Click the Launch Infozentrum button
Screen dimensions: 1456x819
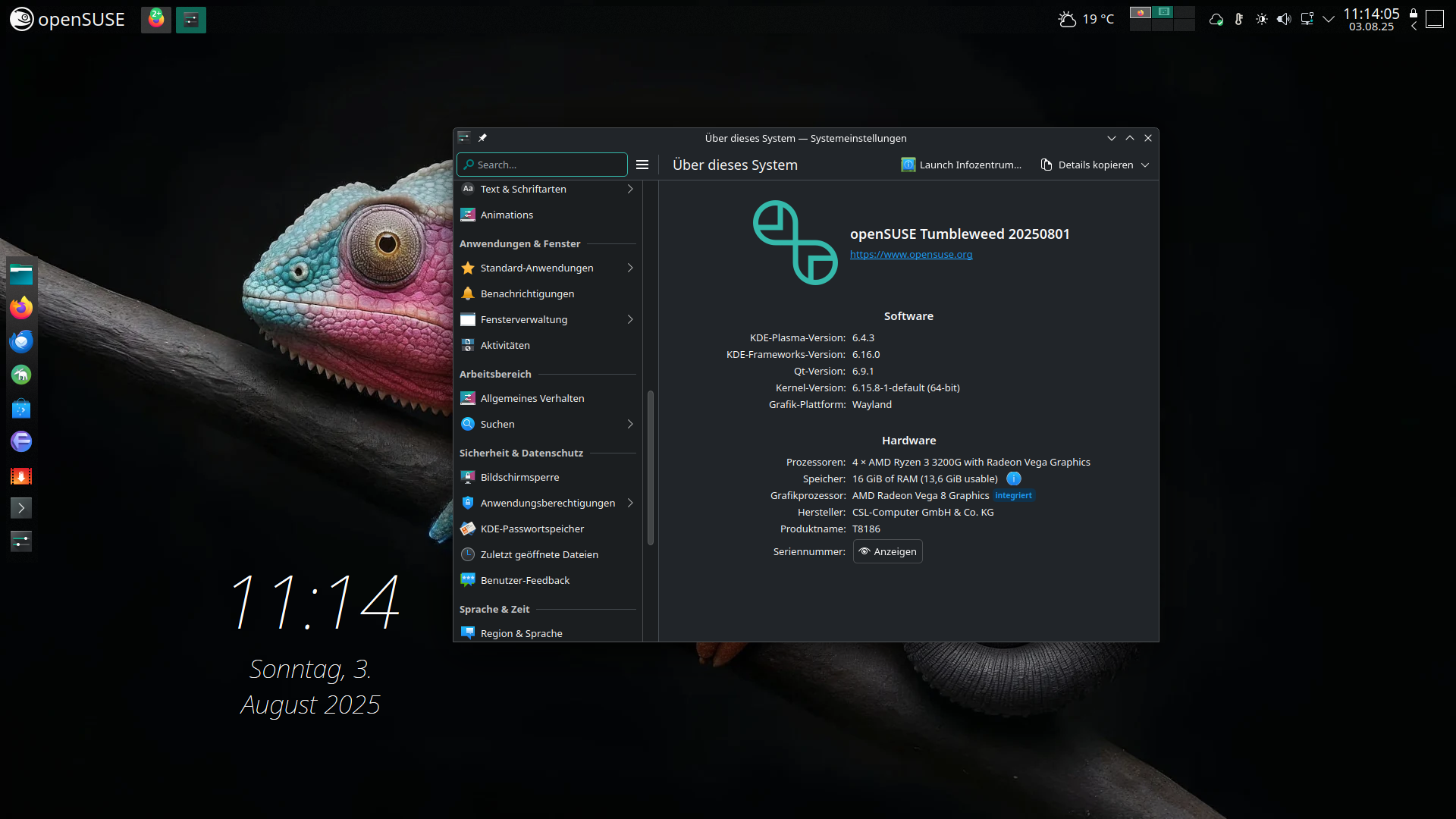click(961, 165)
